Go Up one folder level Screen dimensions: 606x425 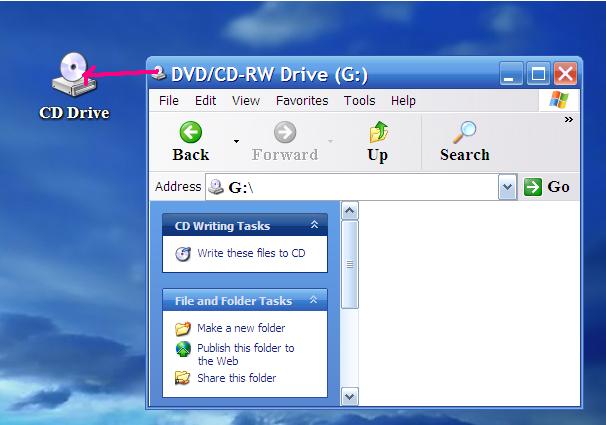point(378,141)
